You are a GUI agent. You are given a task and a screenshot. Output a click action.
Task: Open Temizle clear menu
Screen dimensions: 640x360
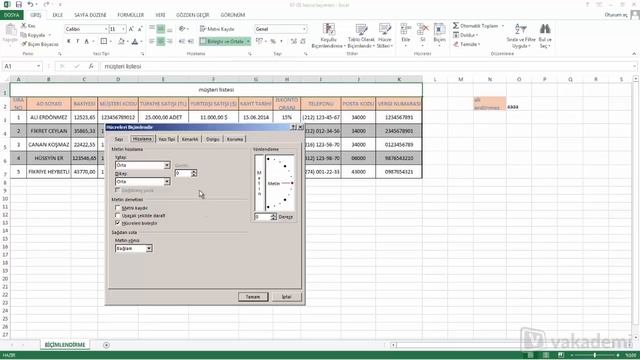pyautogui.click(x=467, y=44)
